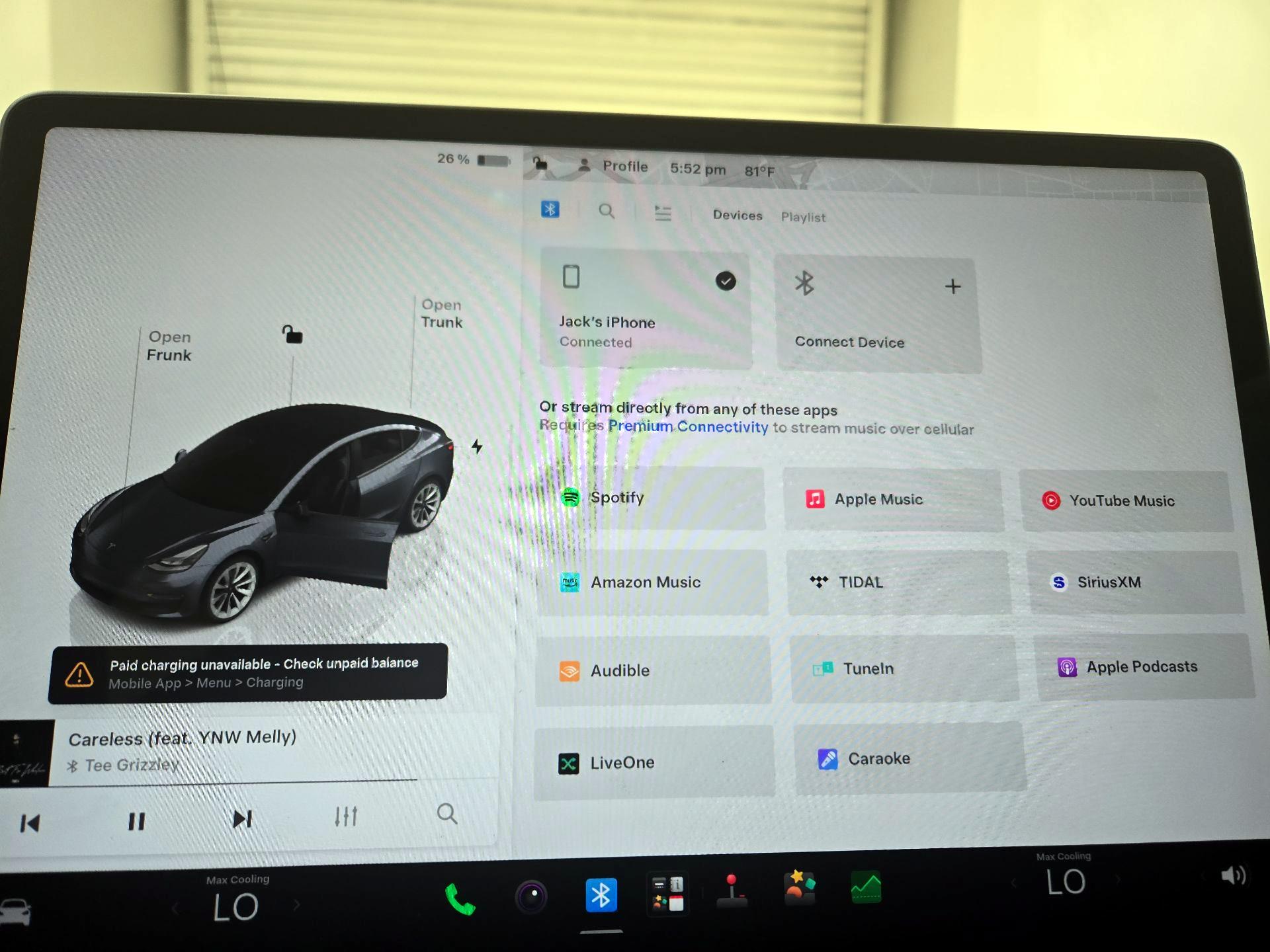1270x952 pixels.
Task: Tap the album art thumbnail
Action: click(26, 753)
